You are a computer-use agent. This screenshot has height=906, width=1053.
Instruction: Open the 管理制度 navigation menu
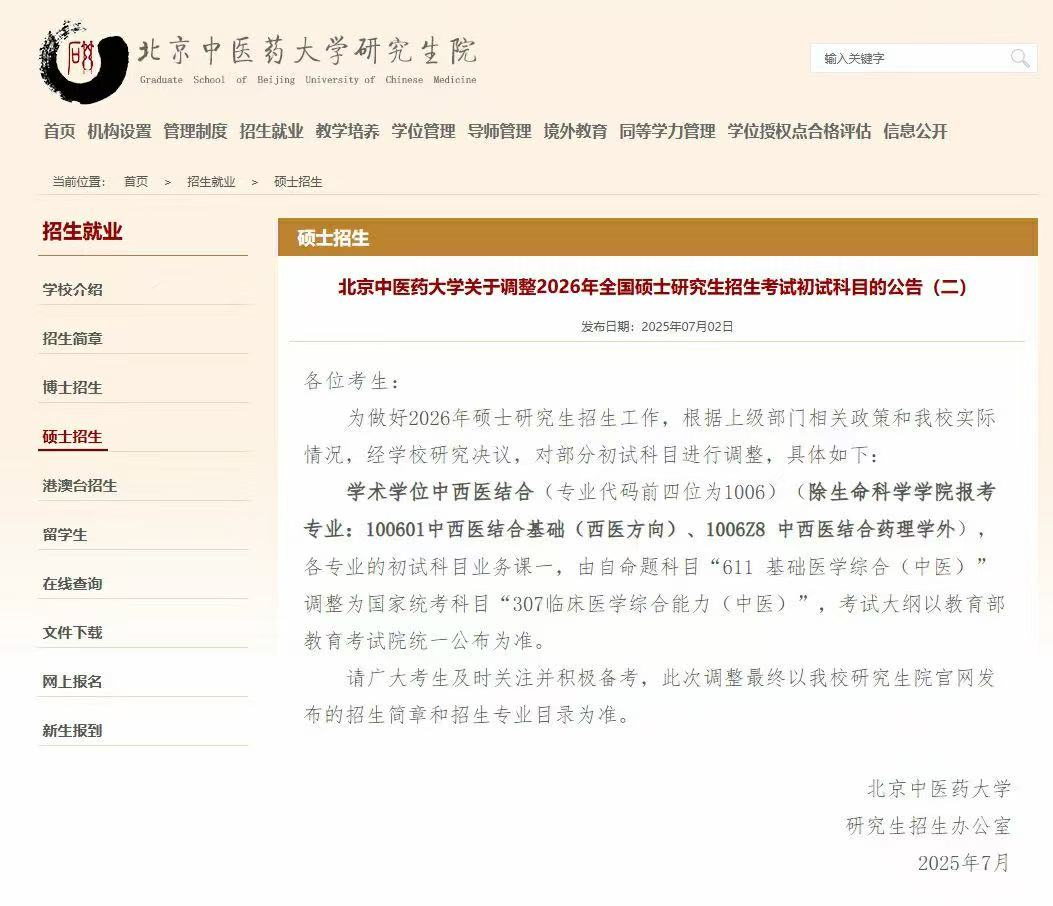pos(195,131)
